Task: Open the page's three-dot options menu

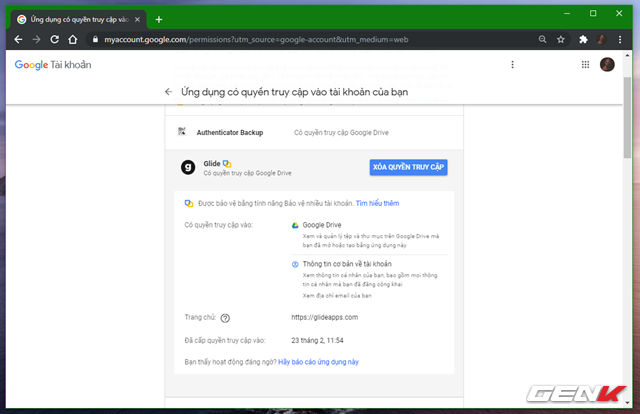Action: click(x=512, y=65)
